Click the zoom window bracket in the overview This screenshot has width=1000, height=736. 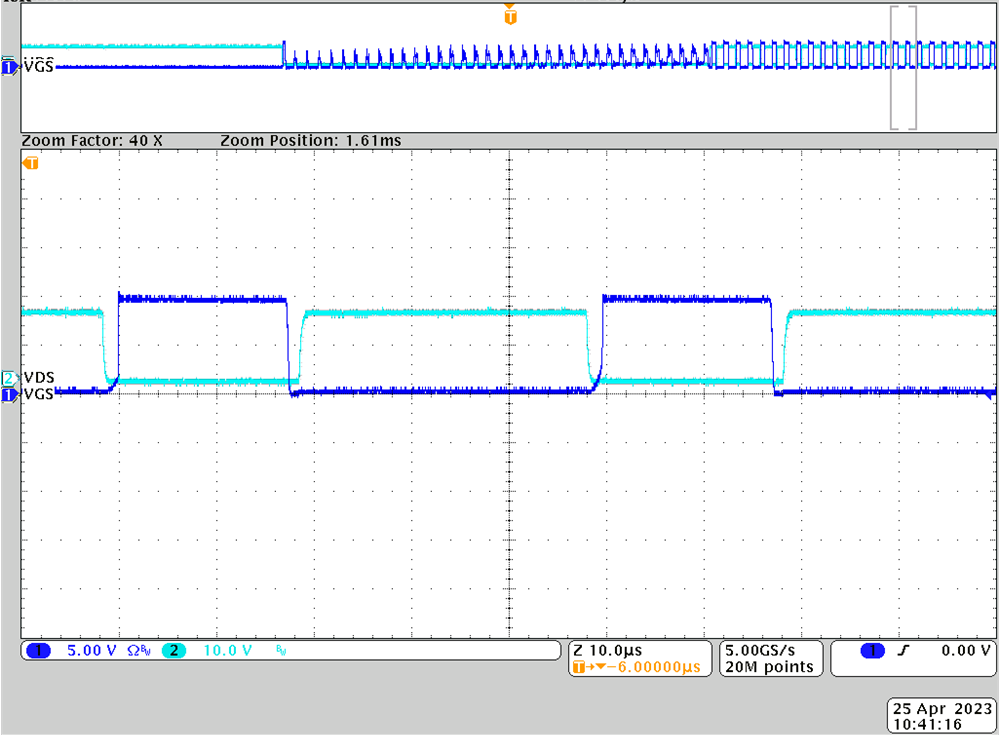click(902, 67)
